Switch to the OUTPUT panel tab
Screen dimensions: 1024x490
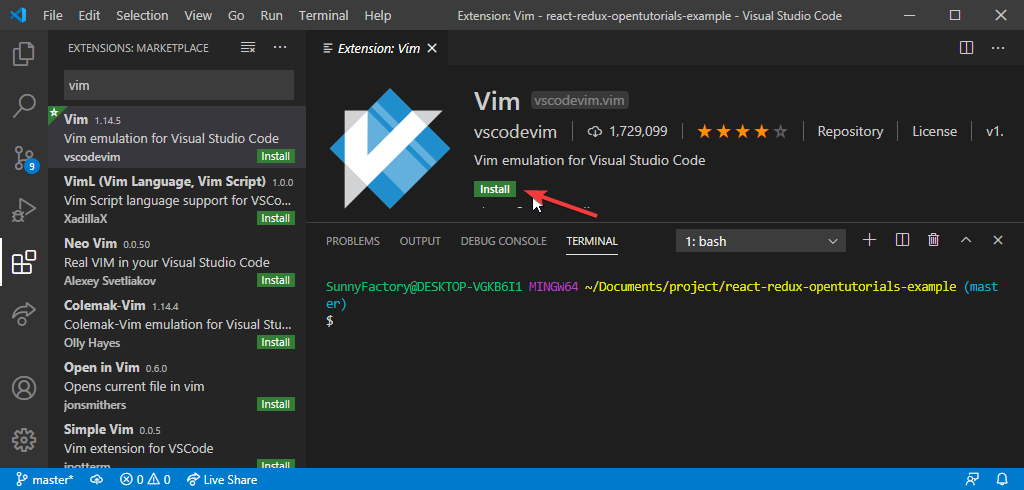(x=420, y=241)
